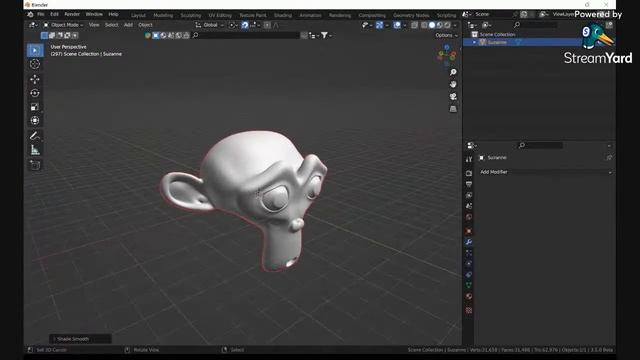640x360 pixels.
Task: Open the Render properties tab
Action: pyautogui.click(x=469, y=173)
